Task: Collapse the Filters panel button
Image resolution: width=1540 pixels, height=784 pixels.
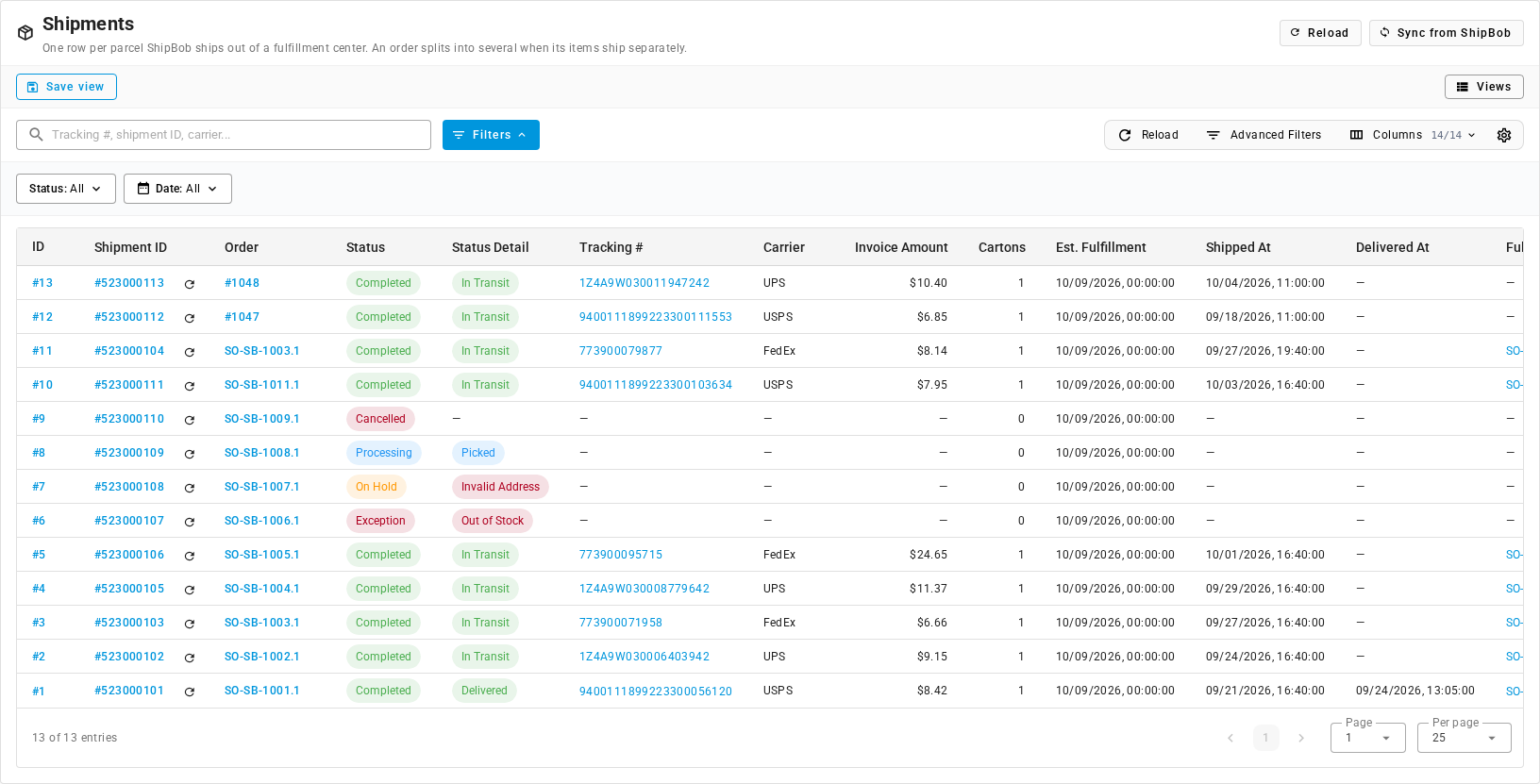Action: click(x=491, y=135)
